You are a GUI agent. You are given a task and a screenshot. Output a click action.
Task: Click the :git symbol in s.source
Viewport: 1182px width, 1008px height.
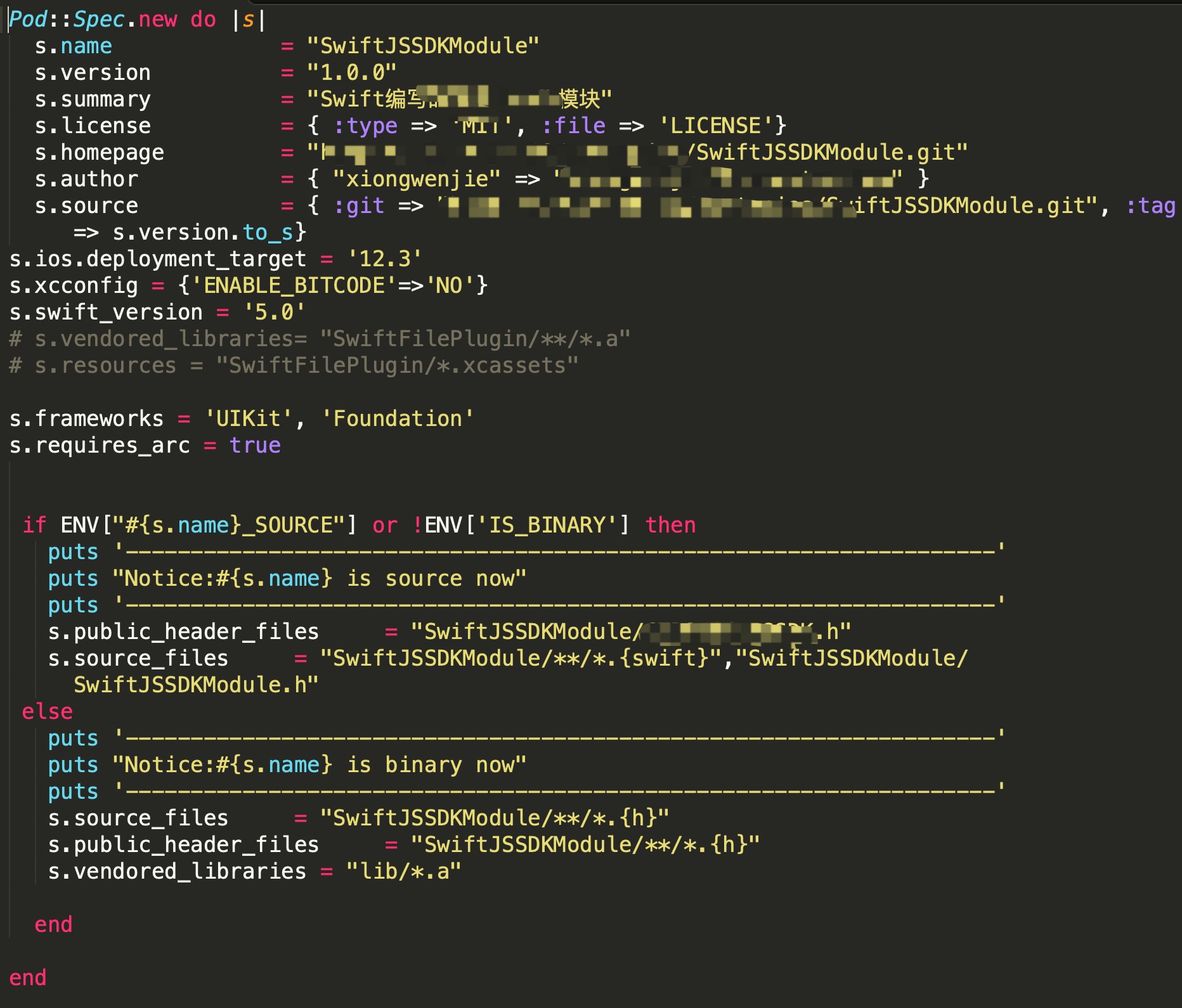coord(359,206)
